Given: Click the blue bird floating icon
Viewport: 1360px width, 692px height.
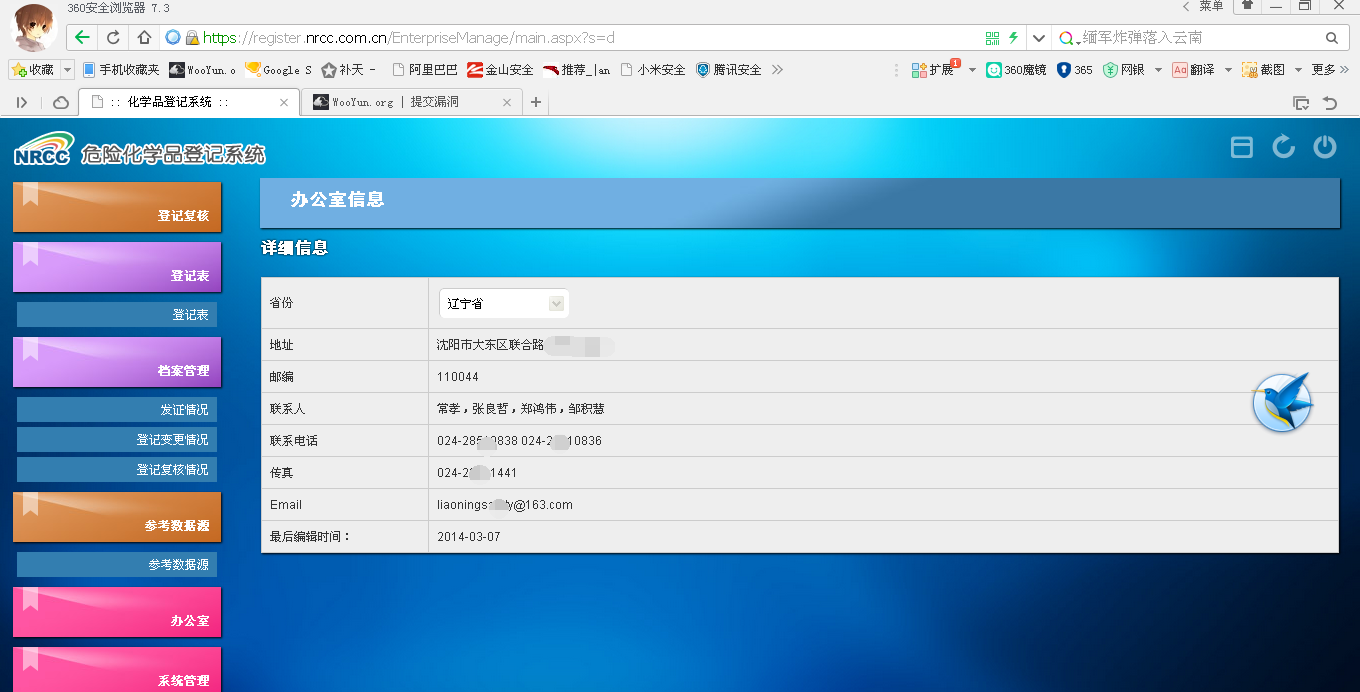Looking at the screenshot, I should click(x=1283, y=402).
